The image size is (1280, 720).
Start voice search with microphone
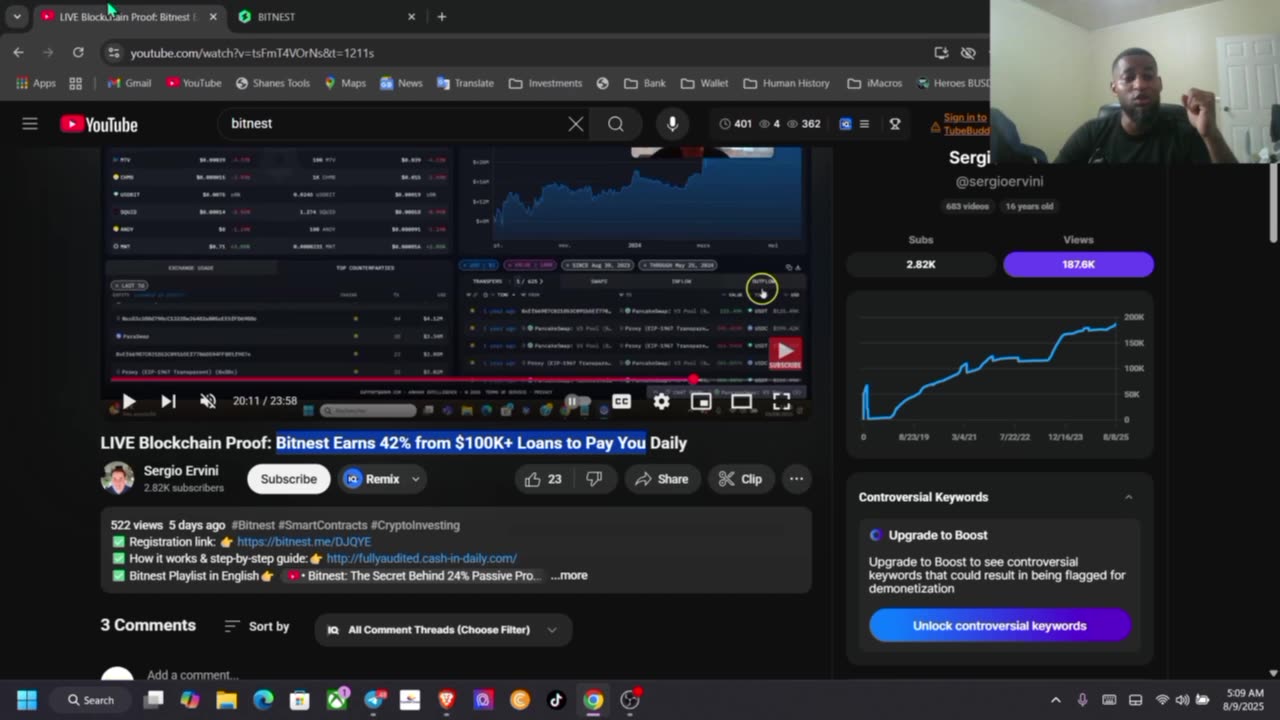(672, 124)
